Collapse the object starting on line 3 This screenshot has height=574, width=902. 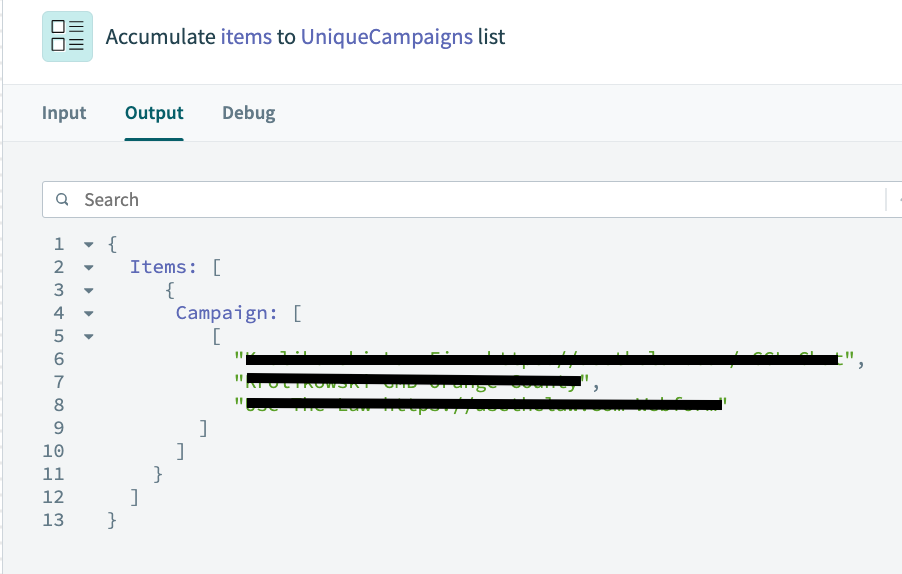point(89,290)
